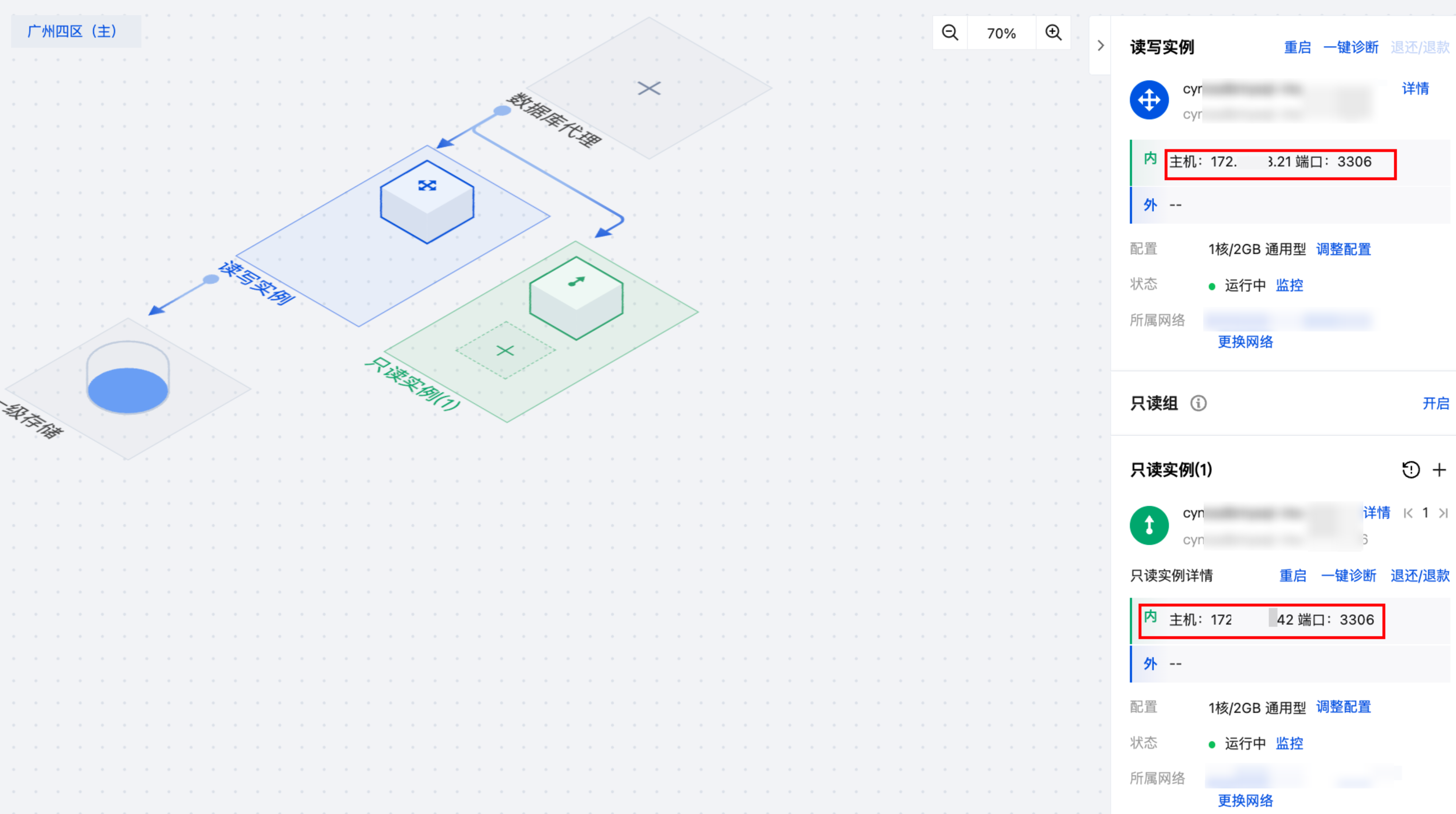Image resolution: width=1456 pixels, height=814 pixels.
Task: Click the zoom out magnifier icon
Action: 949,33
